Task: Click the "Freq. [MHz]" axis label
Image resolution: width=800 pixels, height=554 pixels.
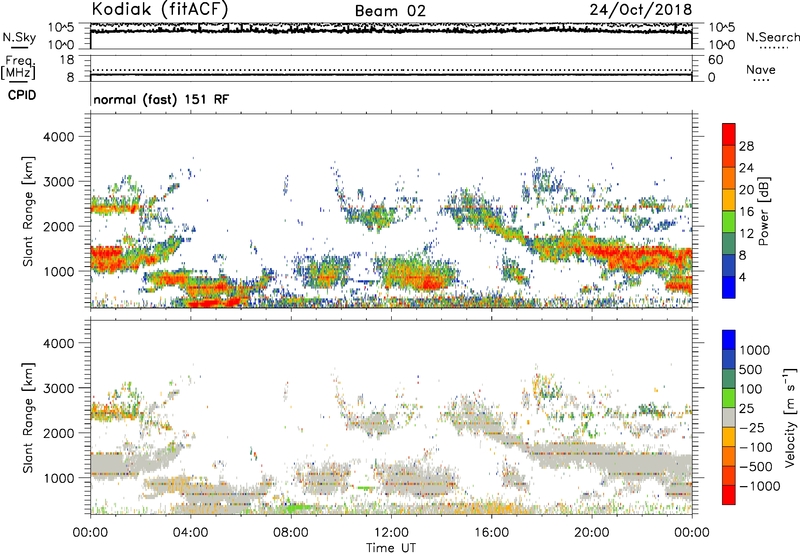Action: coord(19,67)
